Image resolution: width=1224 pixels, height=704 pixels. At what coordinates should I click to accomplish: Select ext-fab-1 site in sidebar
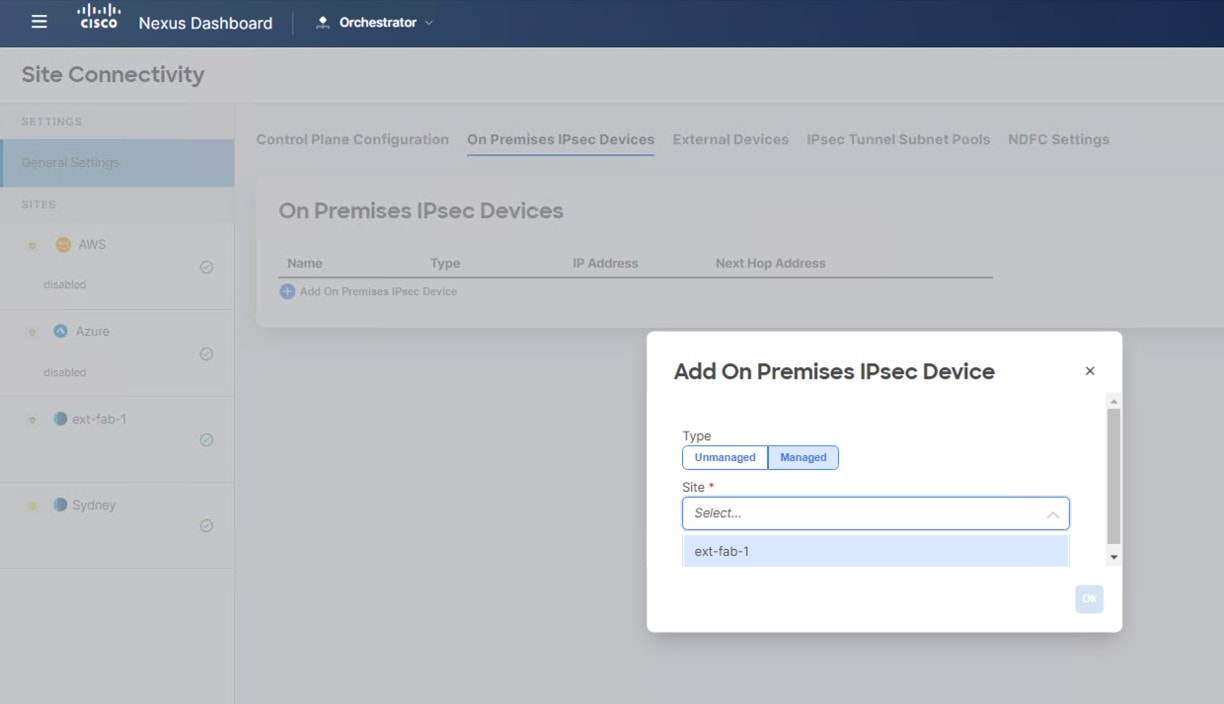click(117, 440)
